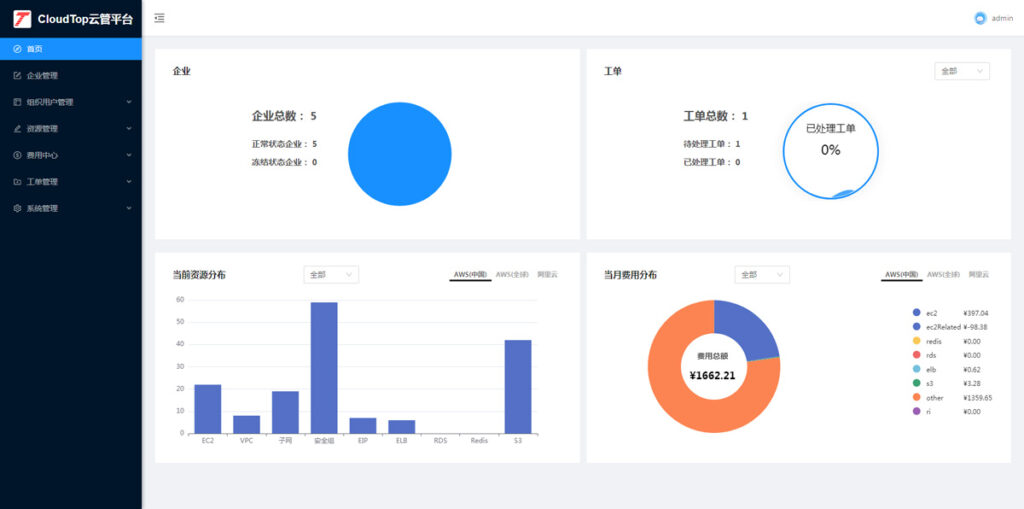This screenshot has height=509, width=1024.
Task: Expand the 组织用户管理 submenu chevron
Action: coord(129,102)
